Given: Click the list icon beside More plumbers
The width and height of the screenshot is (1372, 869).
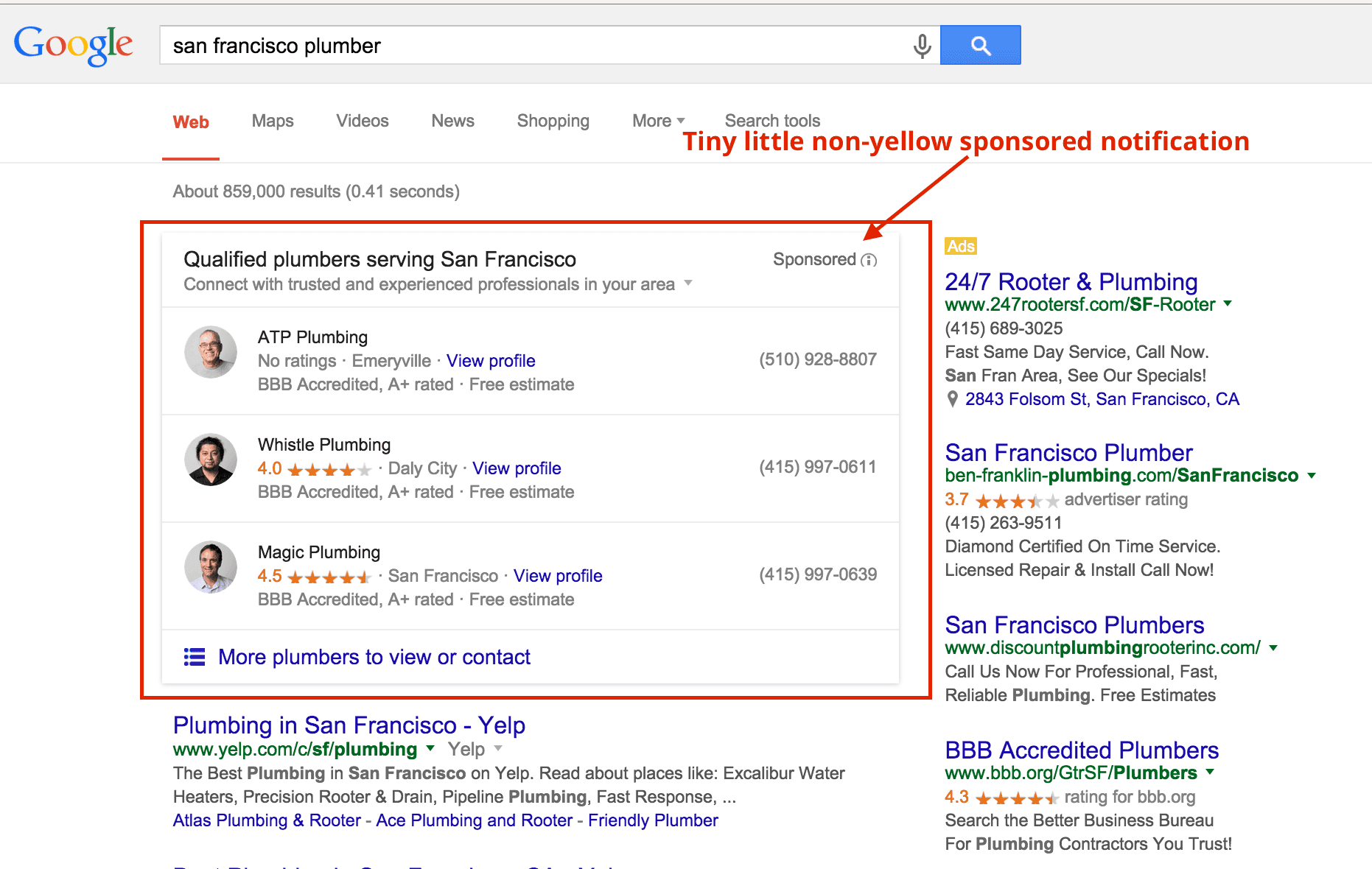Looking at the screenshot, I should point(194,656).
